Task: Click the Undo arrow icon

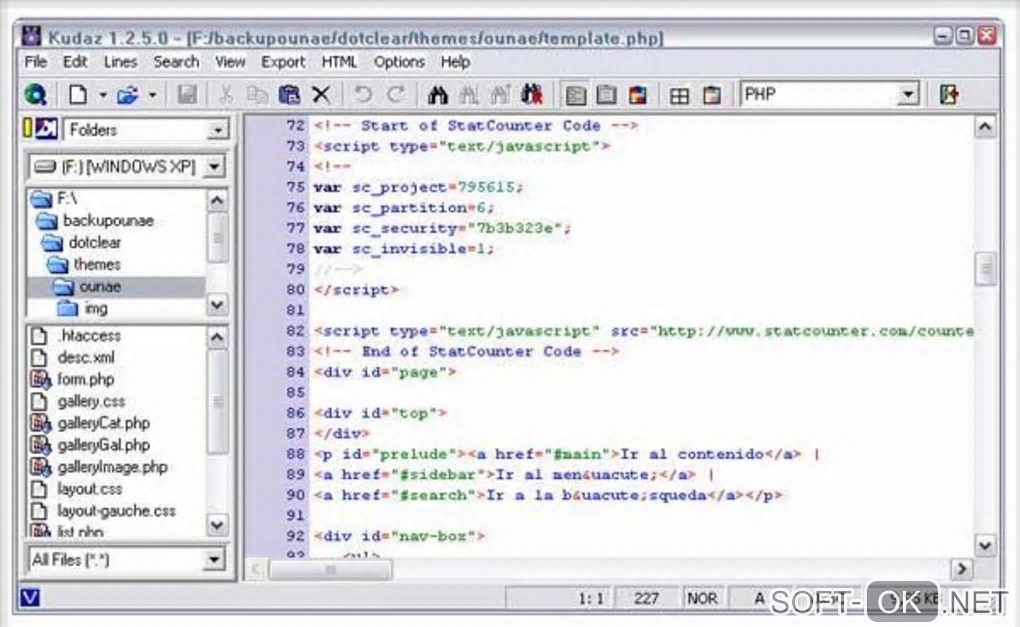Action: coord(363,95)
